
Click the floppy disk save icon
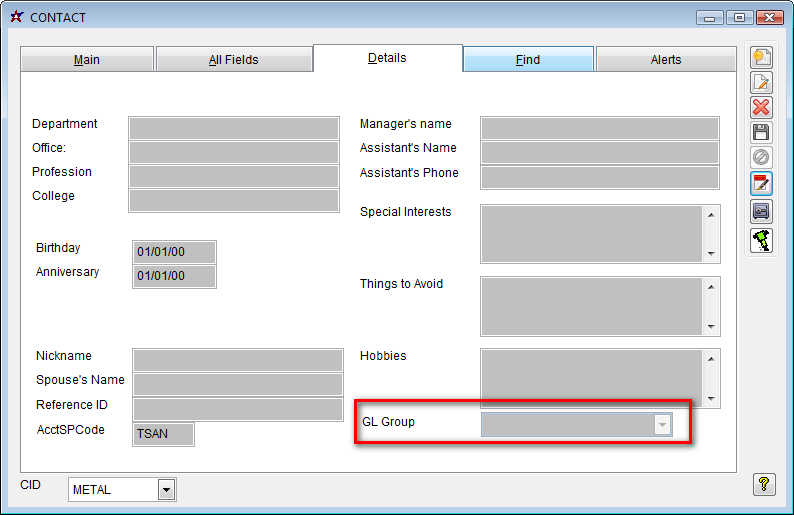[762, 133]
